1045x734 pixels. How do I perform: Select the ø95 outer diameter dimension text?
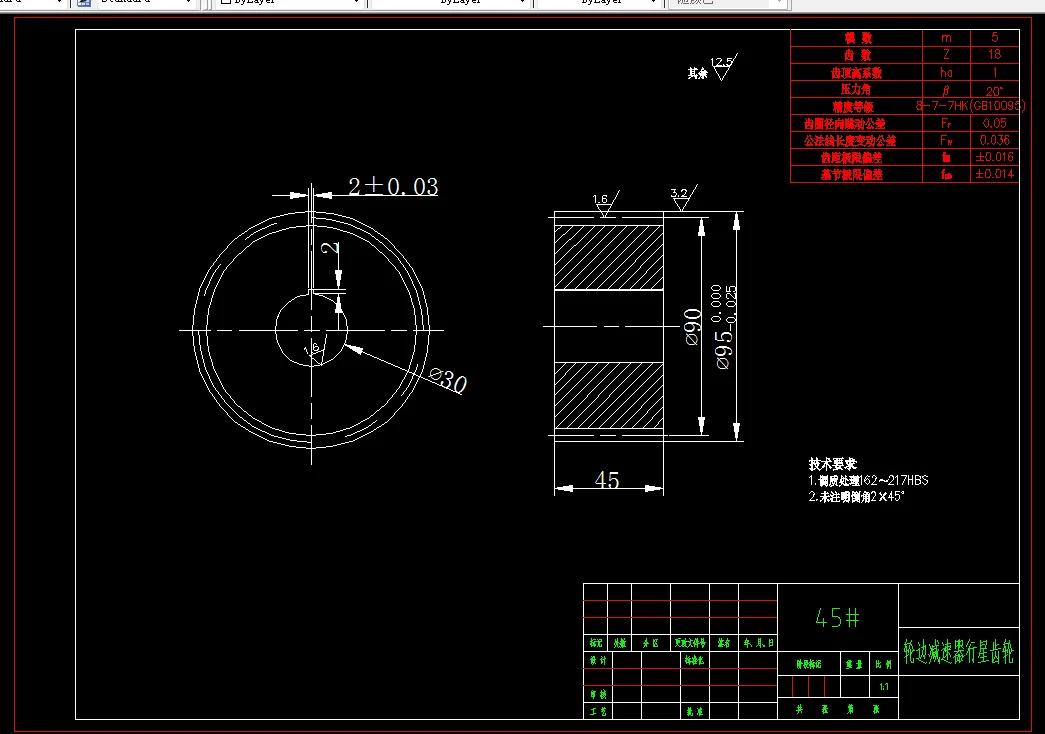click(x=723, y=349)
